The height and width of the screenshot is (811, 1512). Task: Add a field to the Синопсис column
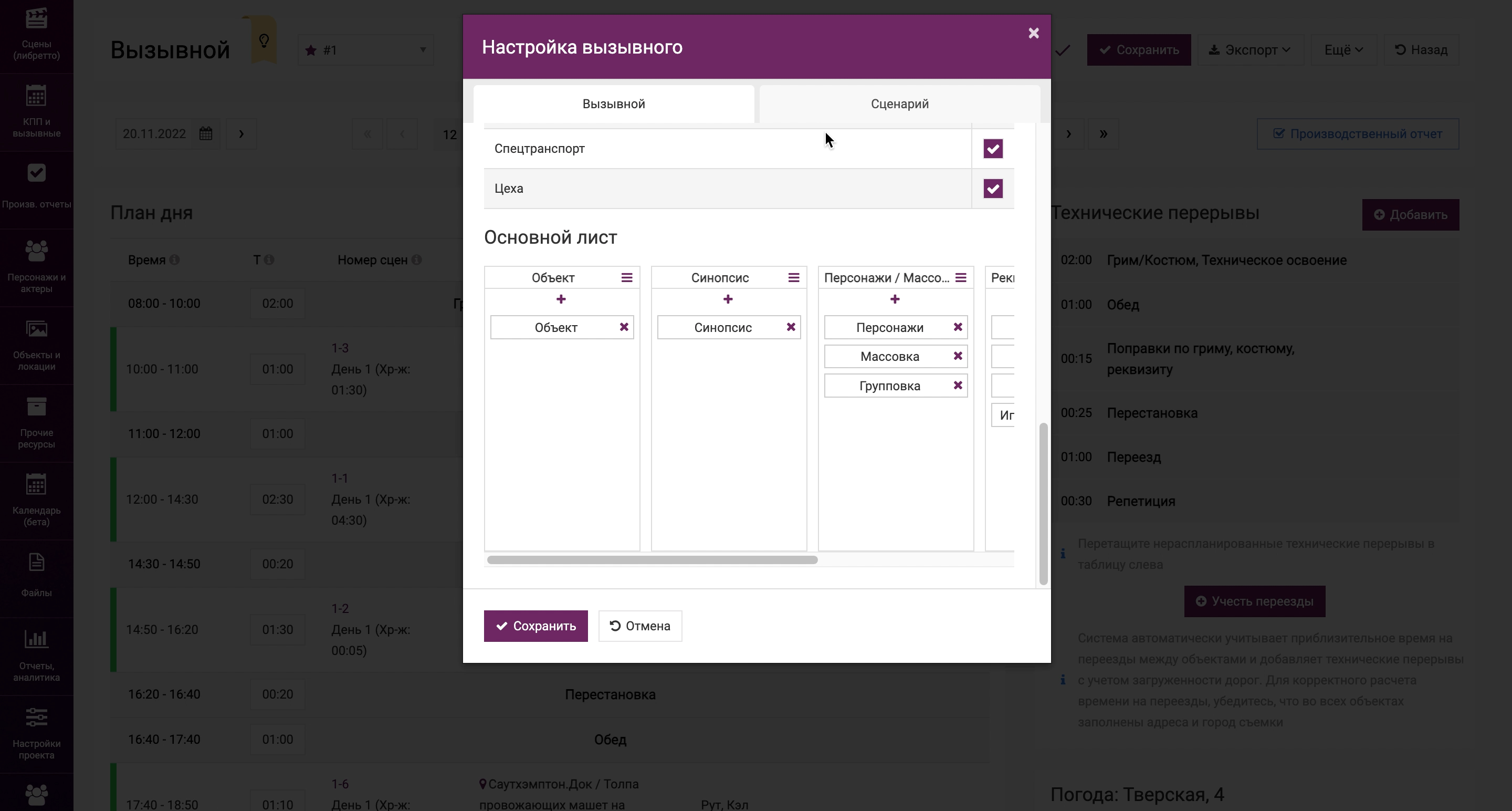(x=728, y=299)
